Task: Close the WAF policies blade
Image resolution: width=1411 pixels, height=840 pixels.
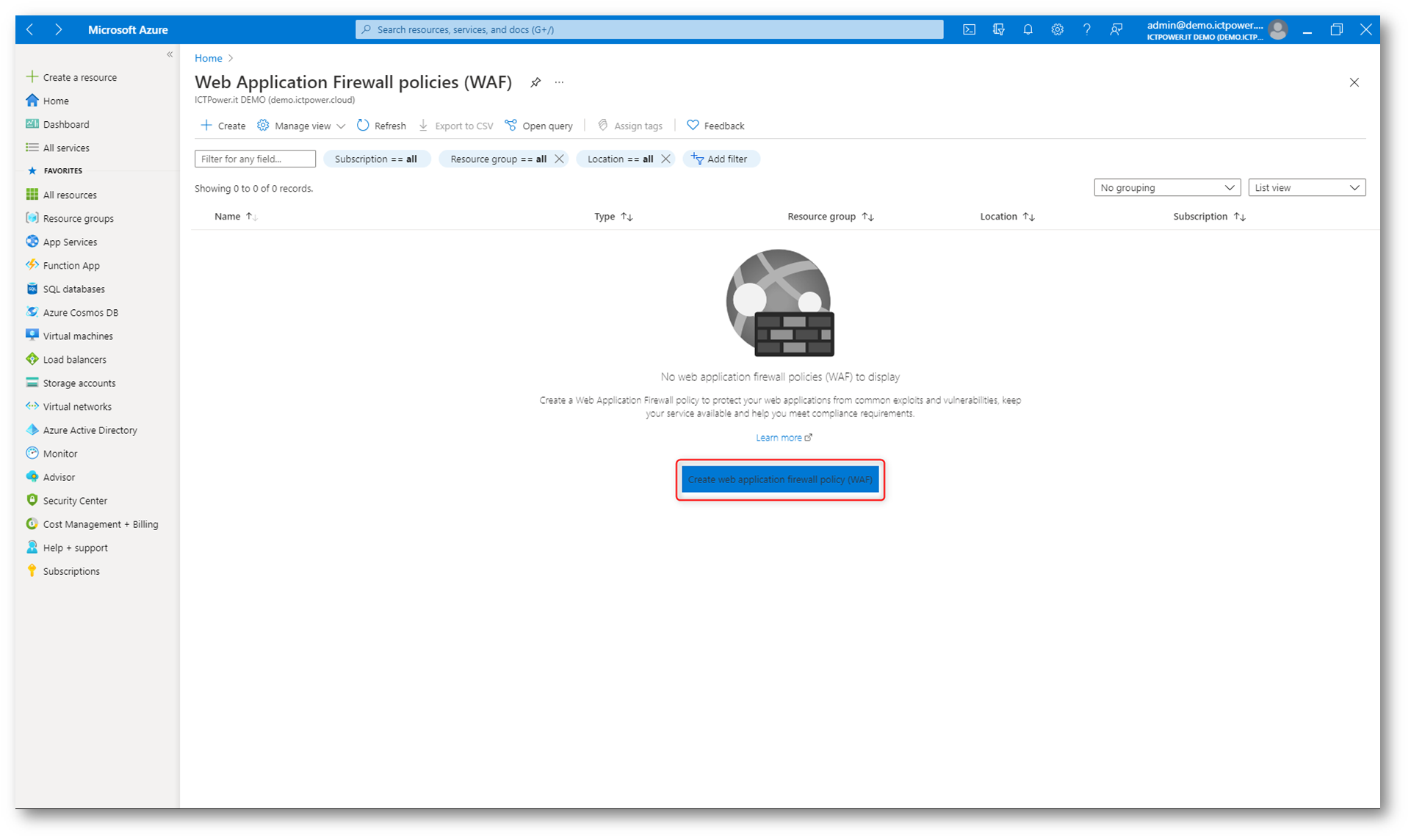Action: 1354,82
